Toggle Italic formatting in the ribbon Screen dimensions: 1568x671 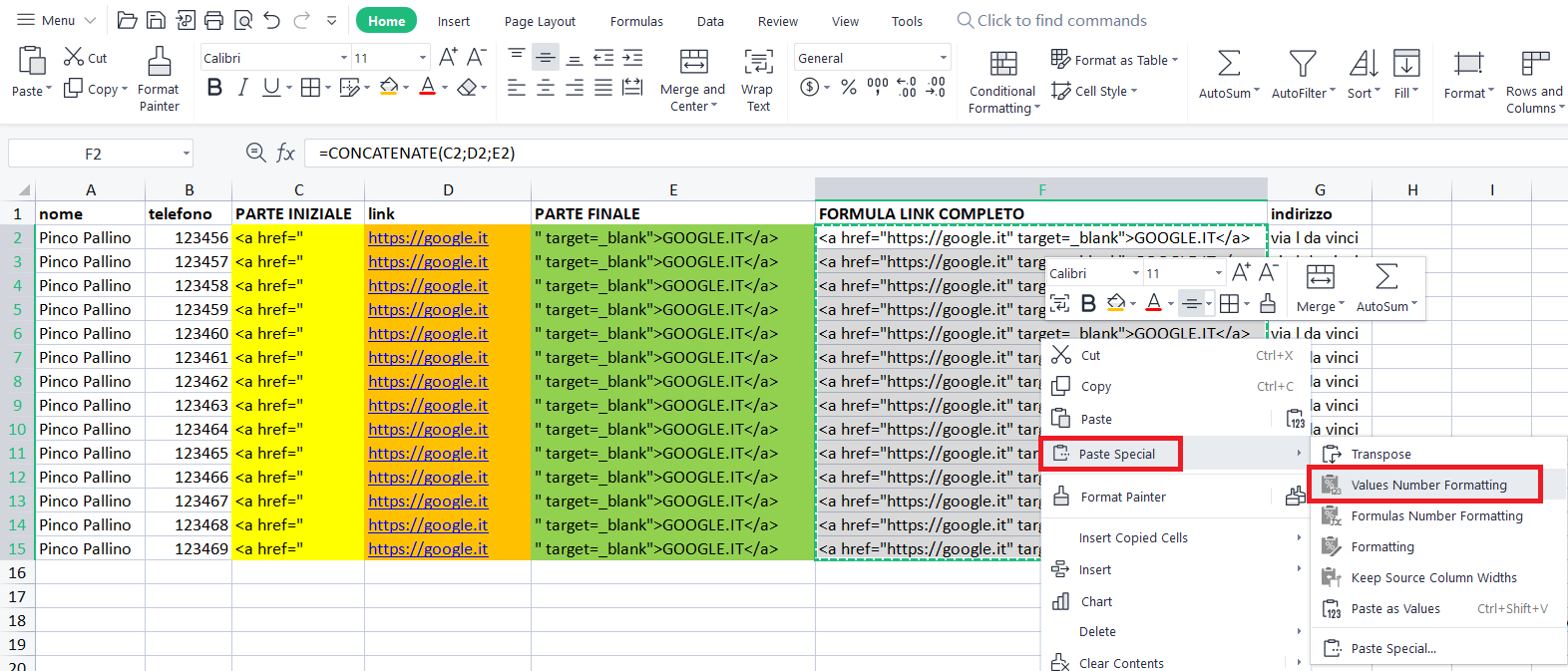click(x=242, y=88)
